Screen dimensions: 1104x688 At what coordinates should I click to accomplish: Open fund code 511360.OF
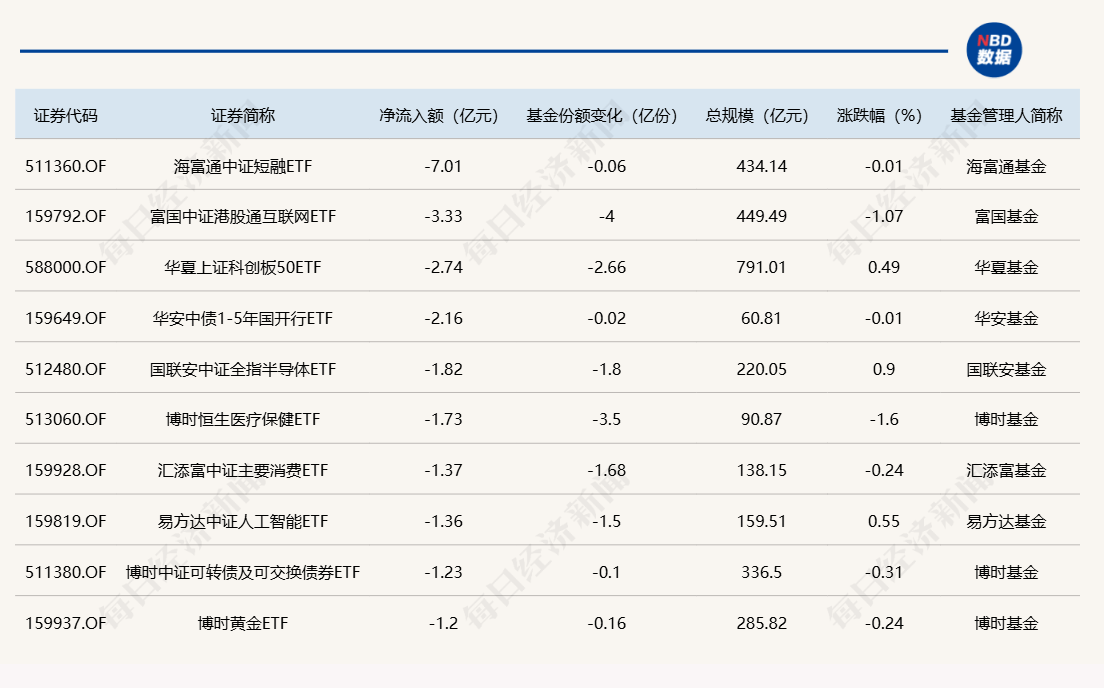pos(66,166)
